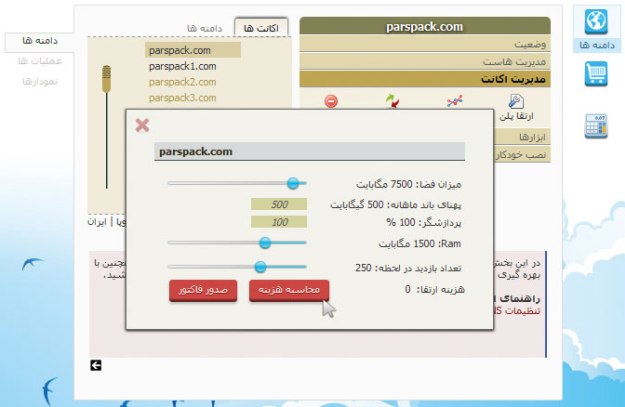Click the chart statistics icon
The height and width of the screenshot is (407, 625).
point(454,101)
